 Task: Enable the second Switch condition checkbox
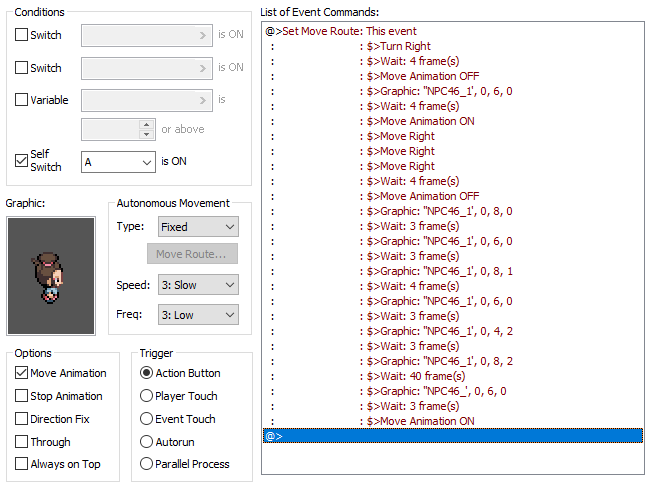click(22, 68)
